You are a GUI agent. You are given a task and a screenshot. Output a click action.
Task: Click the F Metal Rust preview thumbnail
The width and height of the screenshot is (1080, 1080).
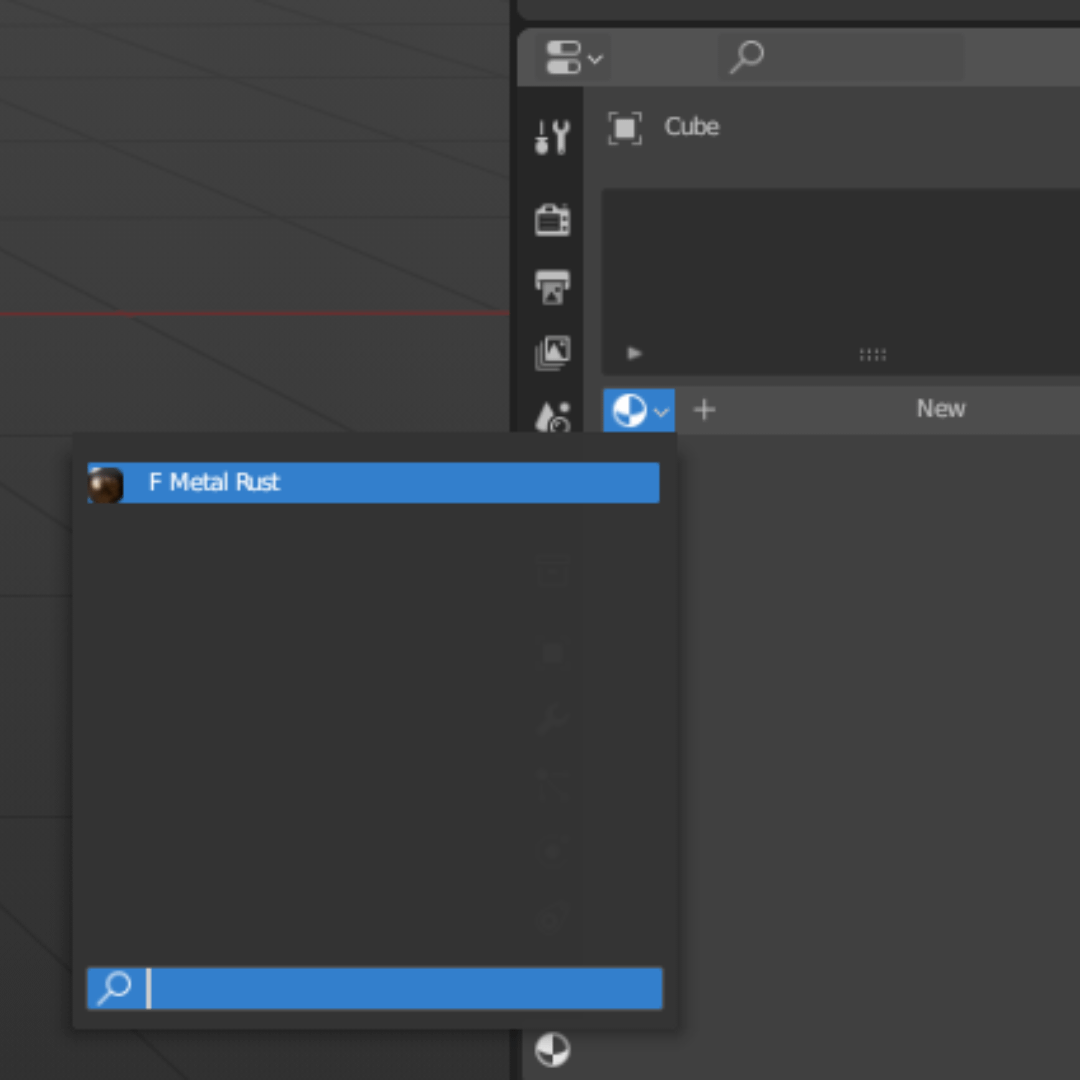(x=106, y=484)
